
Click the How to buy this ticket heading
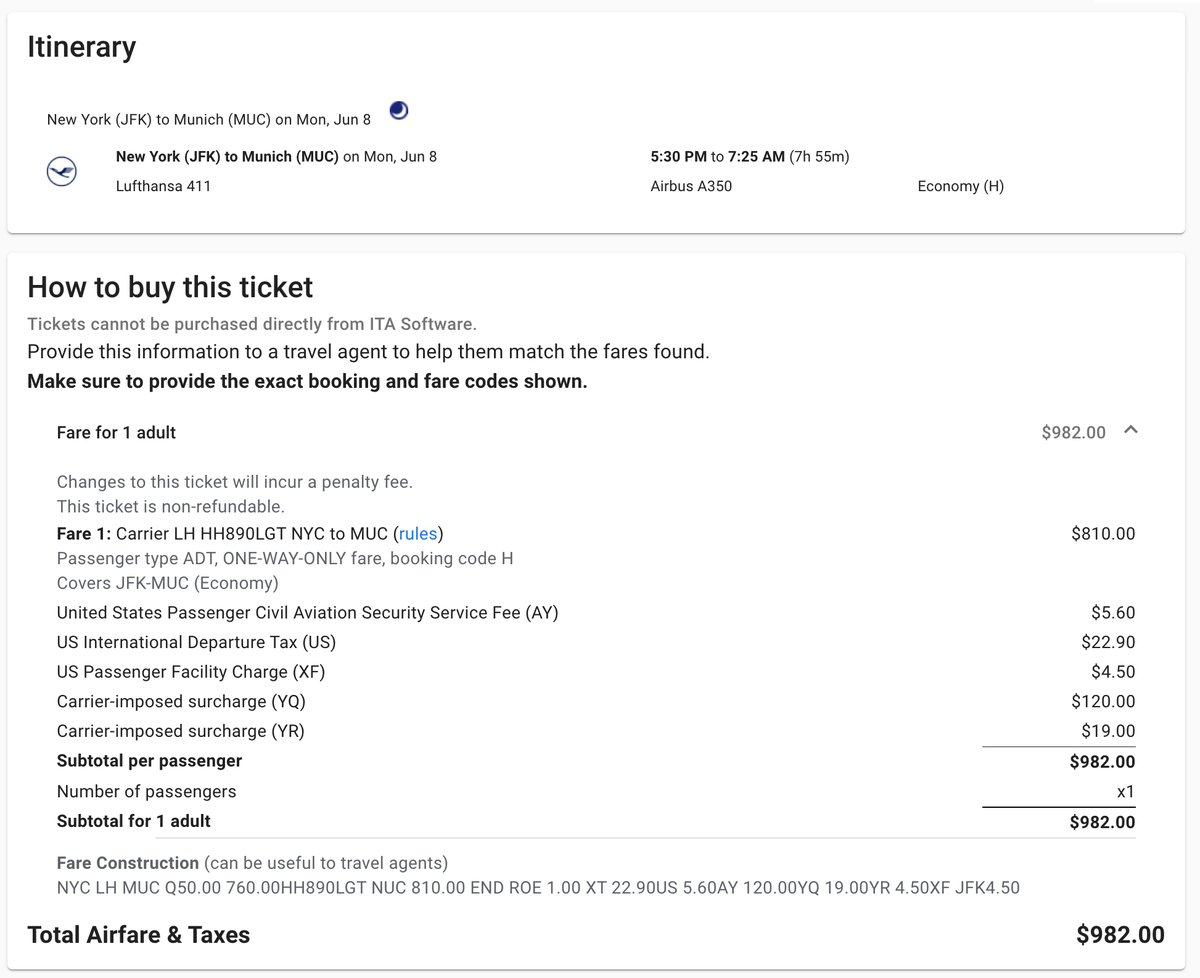pyautogui.click(x=170, y=288)
